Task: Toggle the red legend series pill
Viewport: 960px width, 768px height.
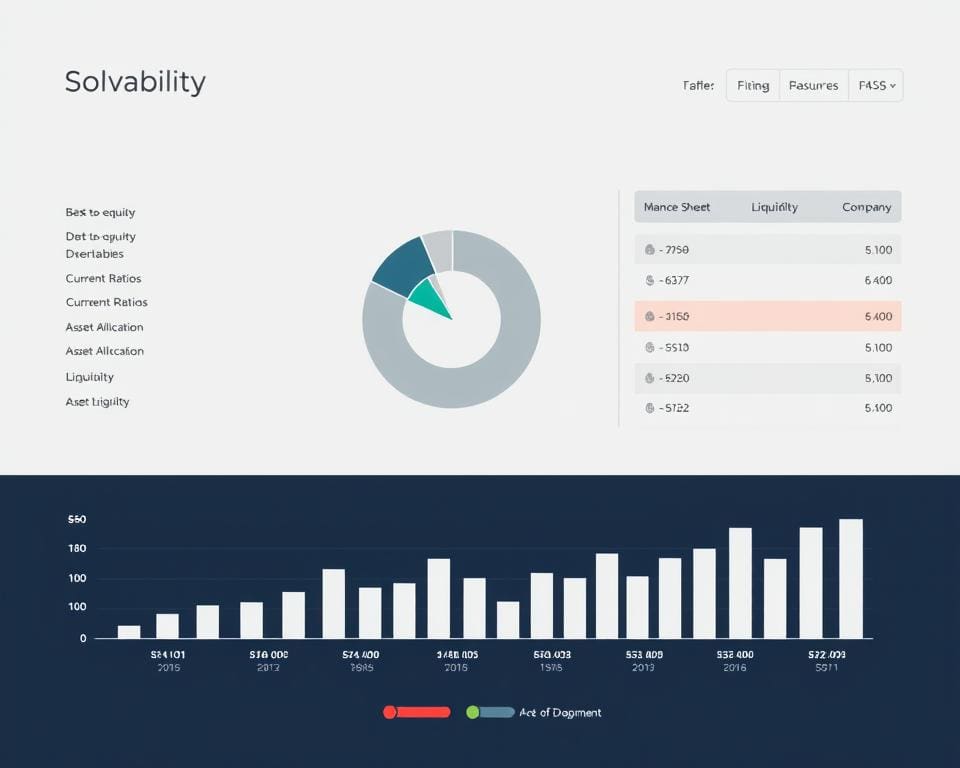Action: pyautogui.click(x=417, y=712)
